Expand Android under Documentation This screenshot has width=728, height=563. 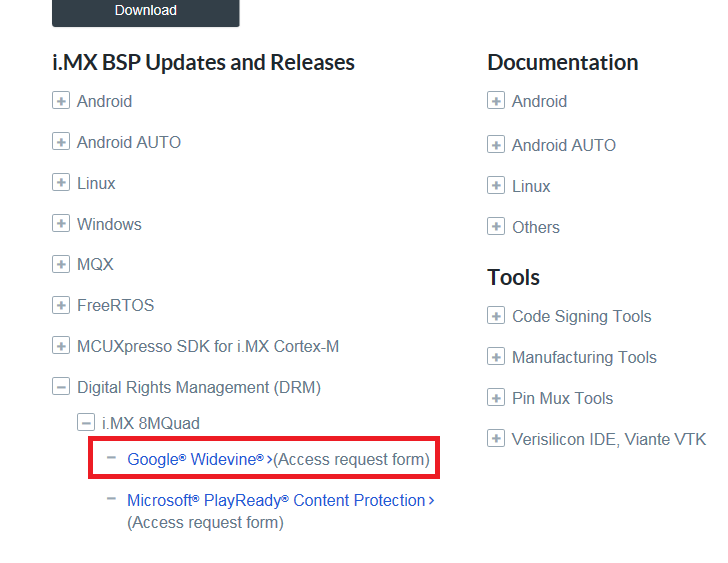(496, 101)
